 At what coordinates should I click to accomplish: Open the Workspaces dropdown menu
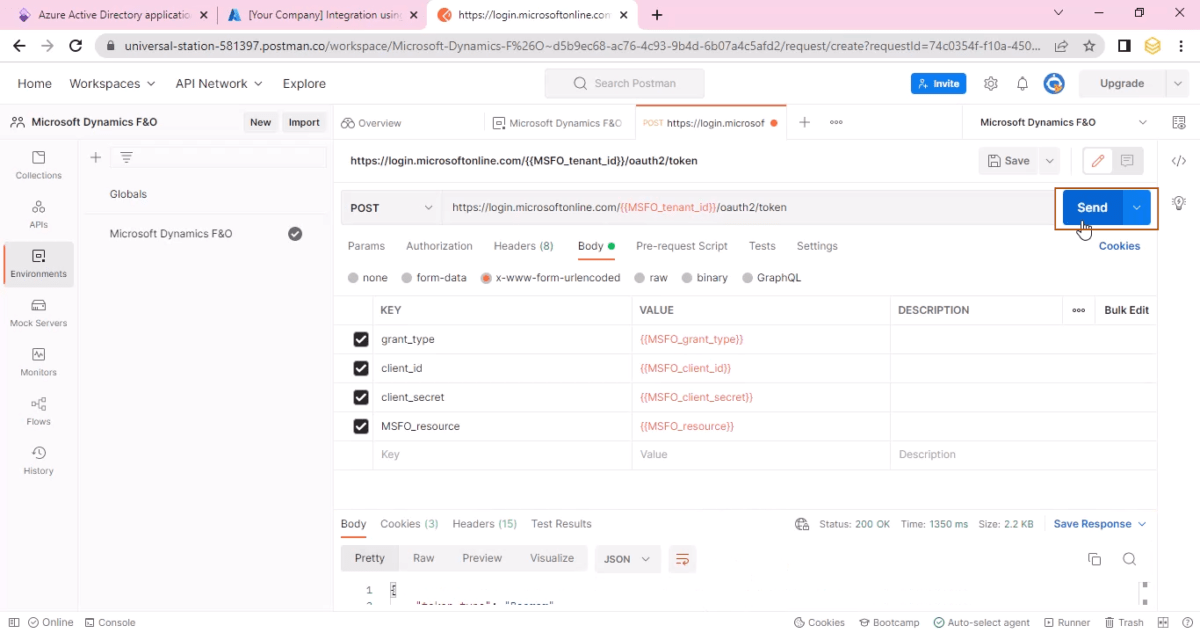point(112,84)
